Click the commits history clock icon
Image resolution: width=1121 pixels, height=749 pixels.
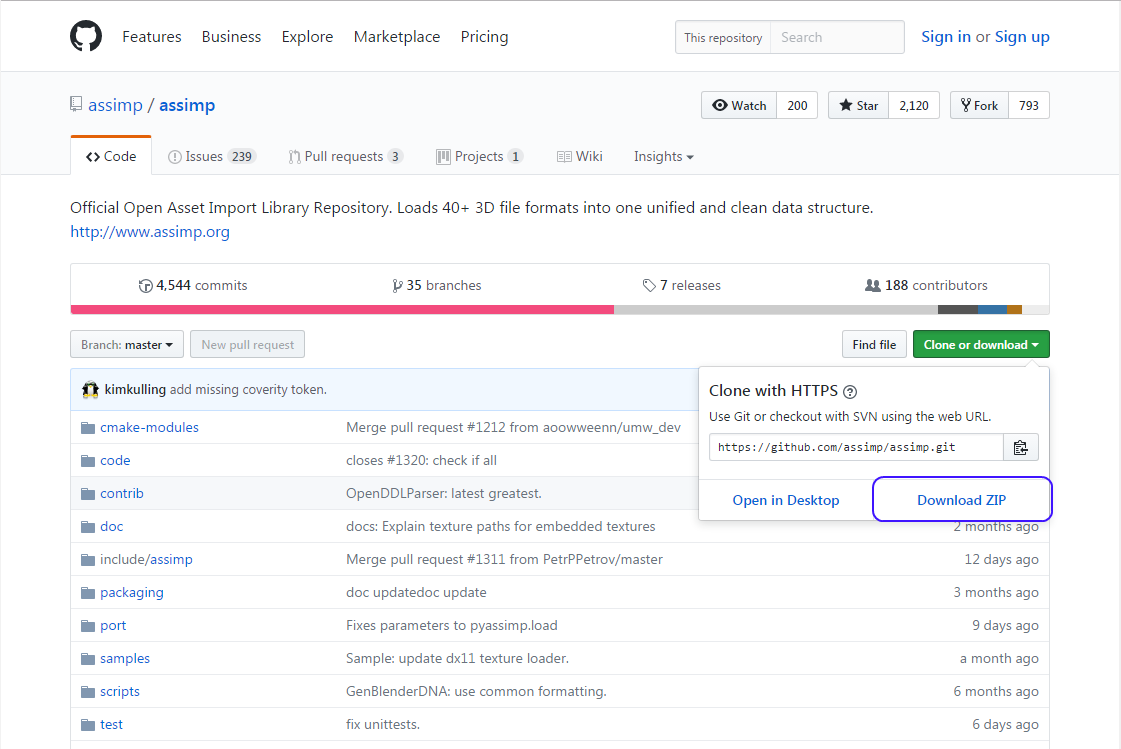point(145,286)
